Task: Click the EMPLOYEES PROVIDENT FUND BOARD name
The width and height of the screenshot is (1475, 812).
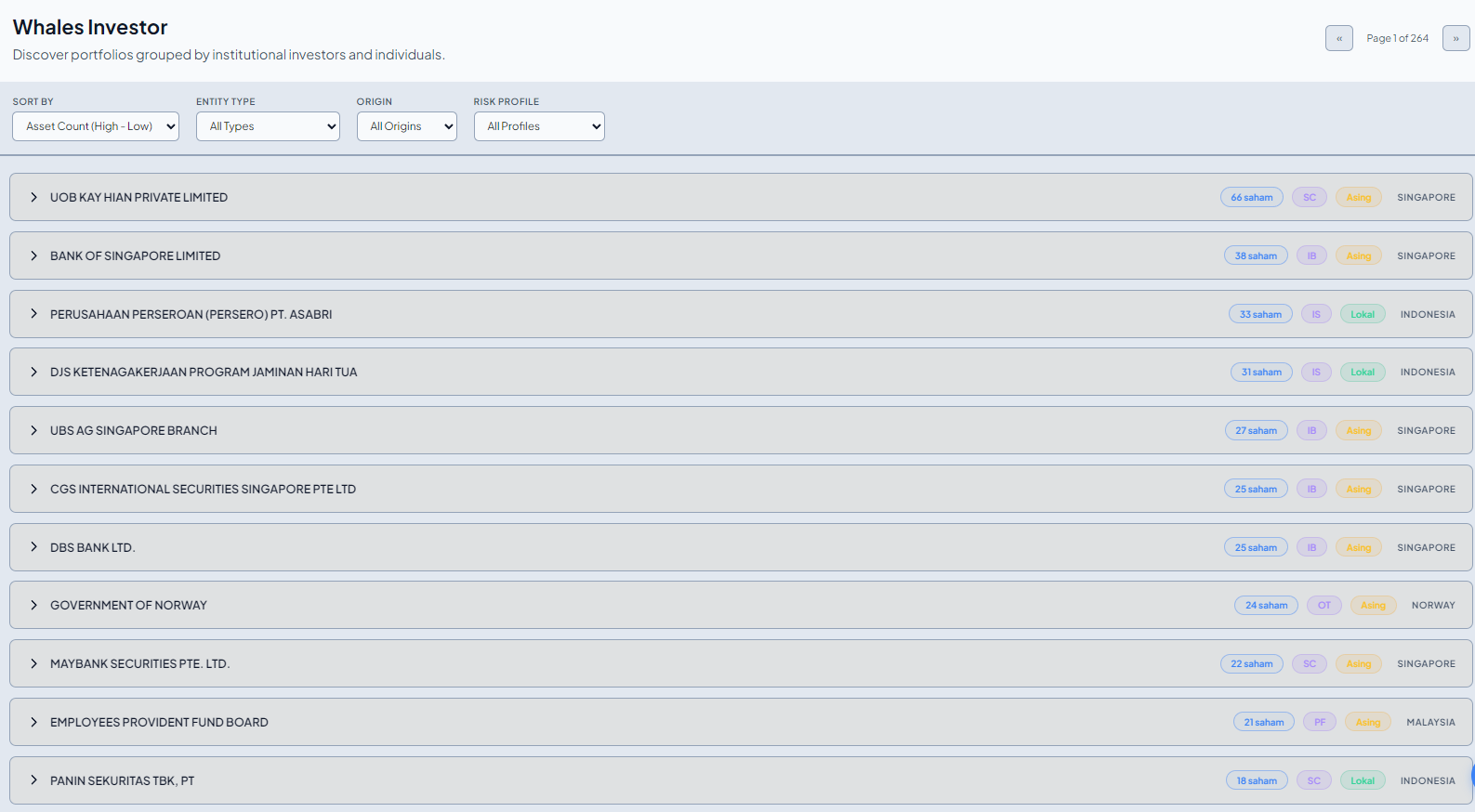Action: pyautogui.click(x=159, y=722)
